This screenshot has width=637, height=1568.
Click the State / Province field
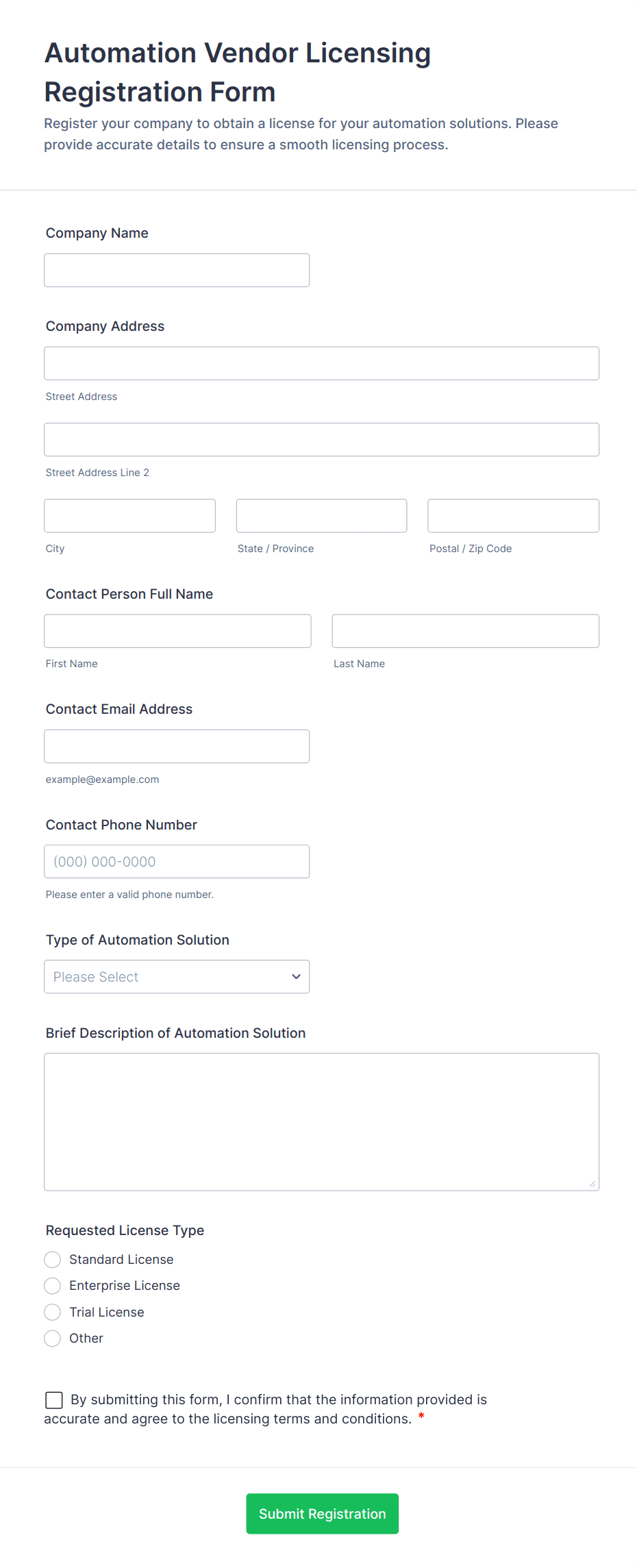point(321,516)
